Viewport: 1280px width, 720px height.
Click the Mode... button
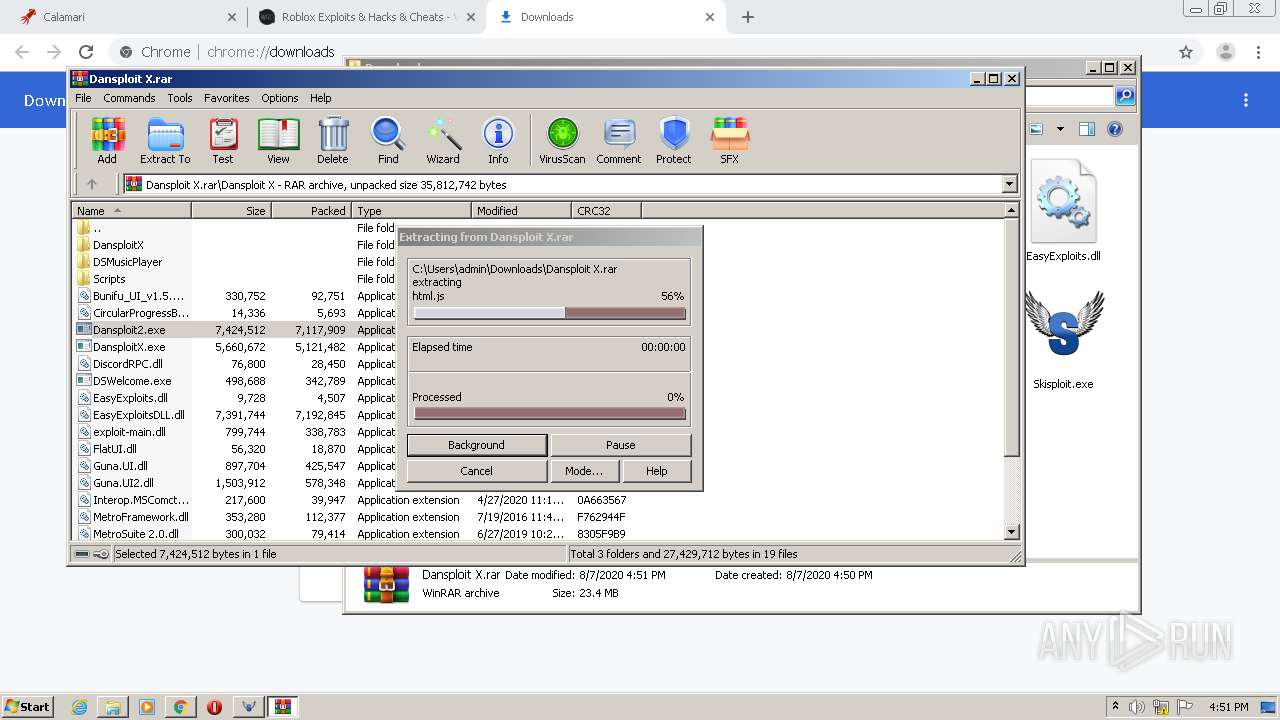coord(584,471)
